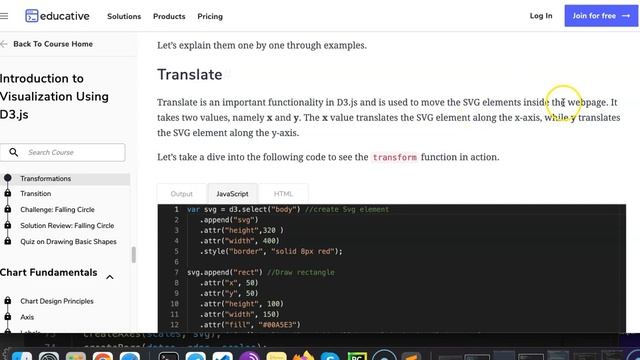Open the Products menu
This screenshot has width=640, height=360.
169,16
